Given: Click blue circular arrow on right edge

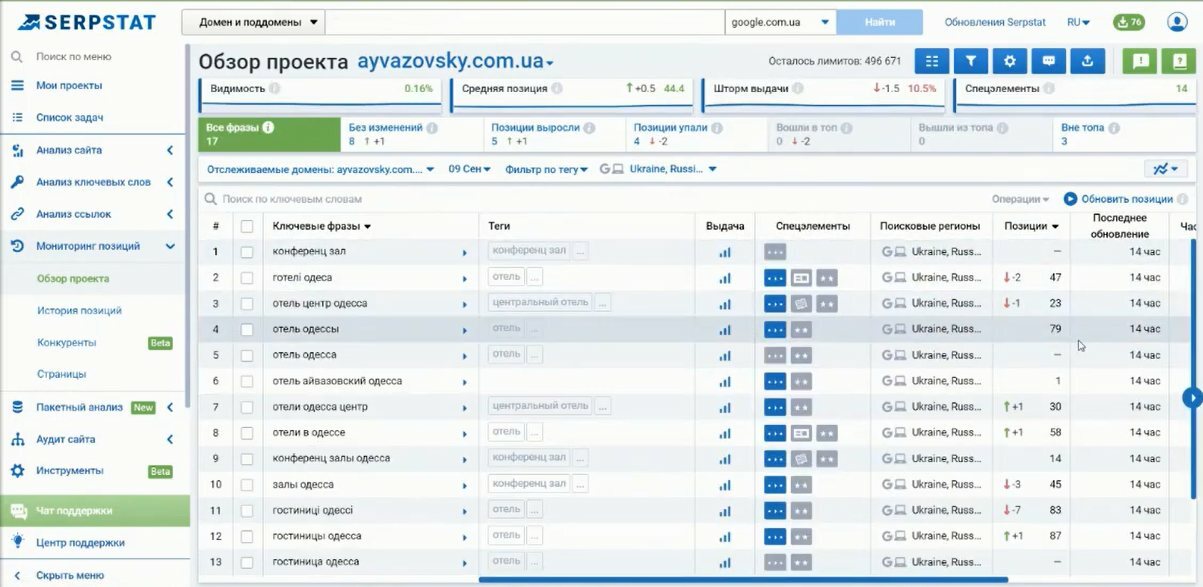Looking at the screenshot, I should (1191, 398).
